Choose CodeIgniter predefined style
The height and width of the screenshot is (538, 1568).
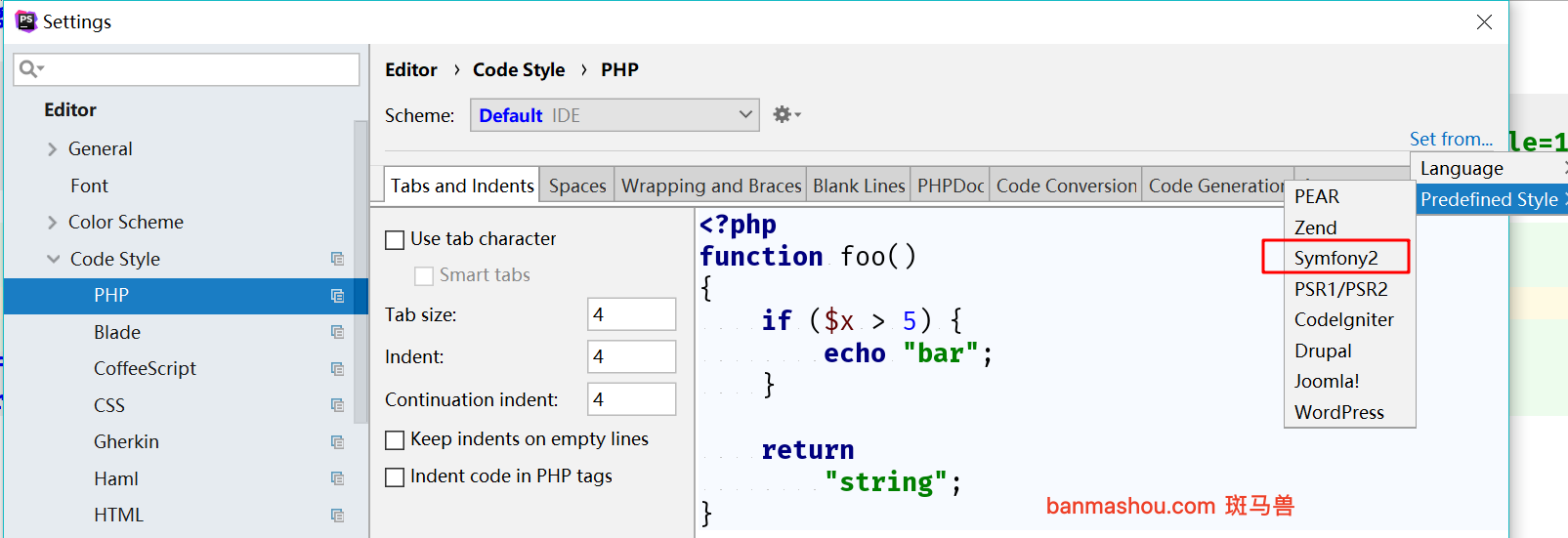[1349, 319]
